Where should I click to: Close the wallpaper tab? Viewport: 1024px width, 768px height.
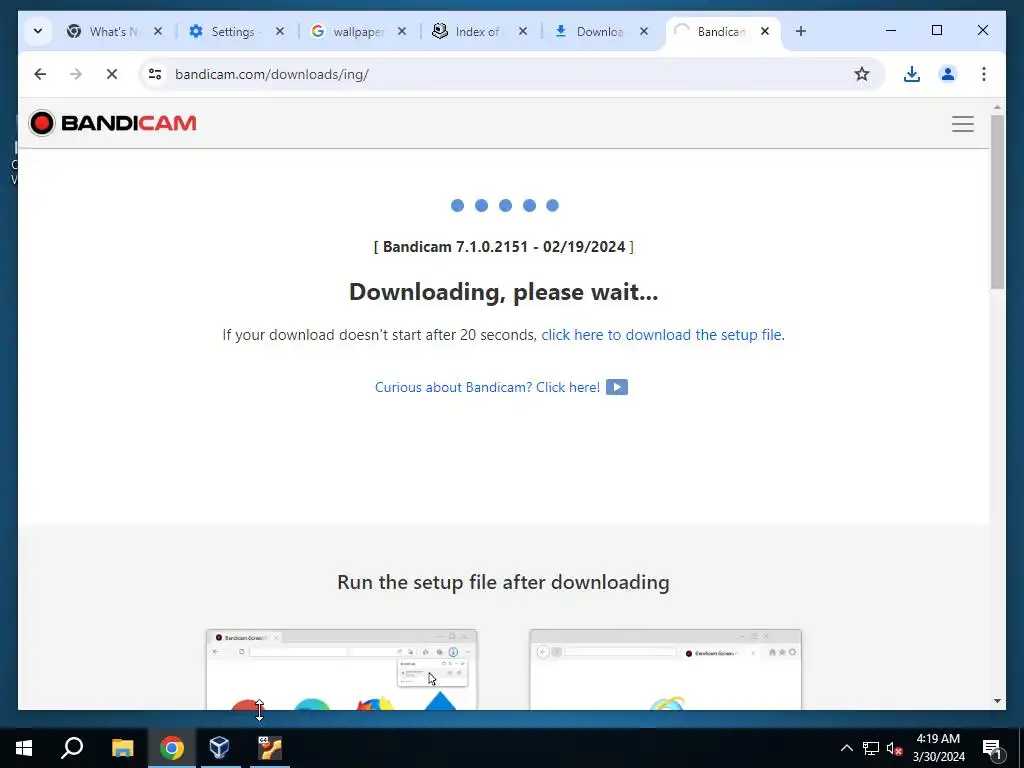tap(402, 31)
